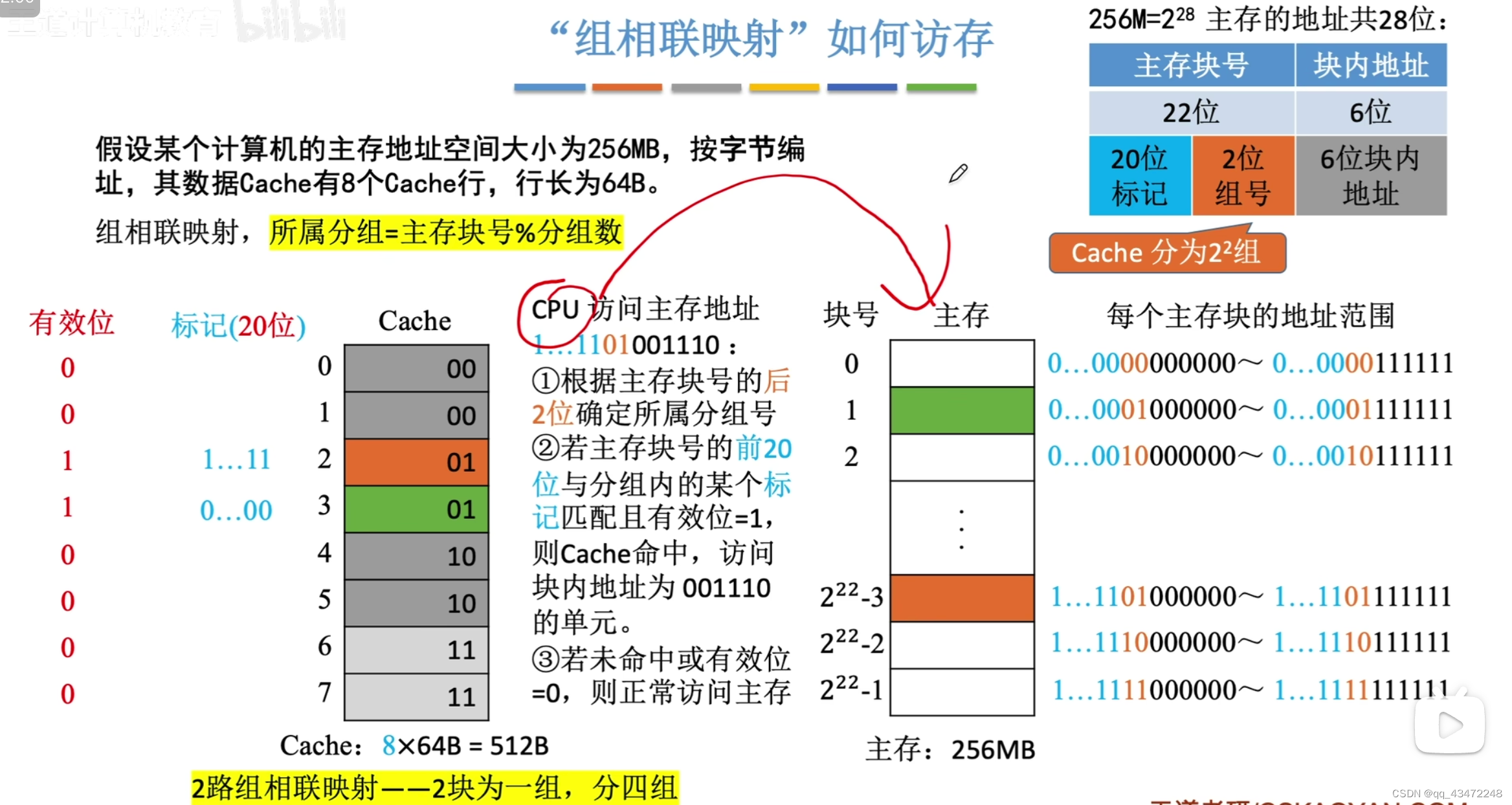Click the gray 6位块内地址 cell

1371,176
